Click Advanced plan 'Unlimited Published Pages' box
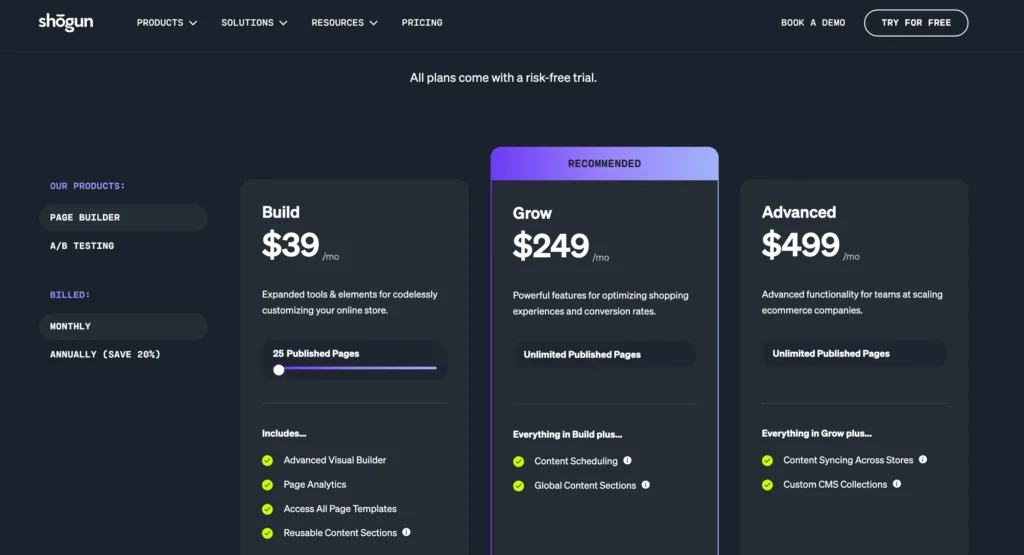This screenshot has height=555, width=1024. pos(854,353)
